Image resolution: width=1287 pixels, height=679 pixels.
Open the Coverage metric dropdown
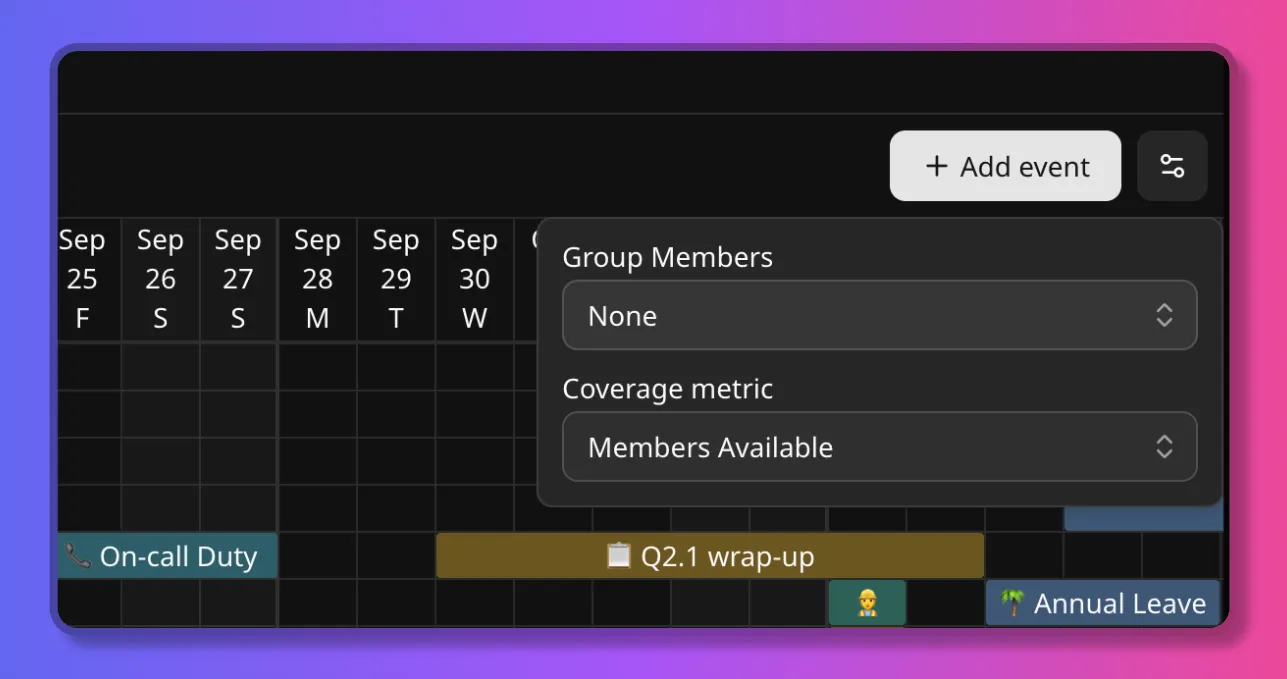pos(879,447)
